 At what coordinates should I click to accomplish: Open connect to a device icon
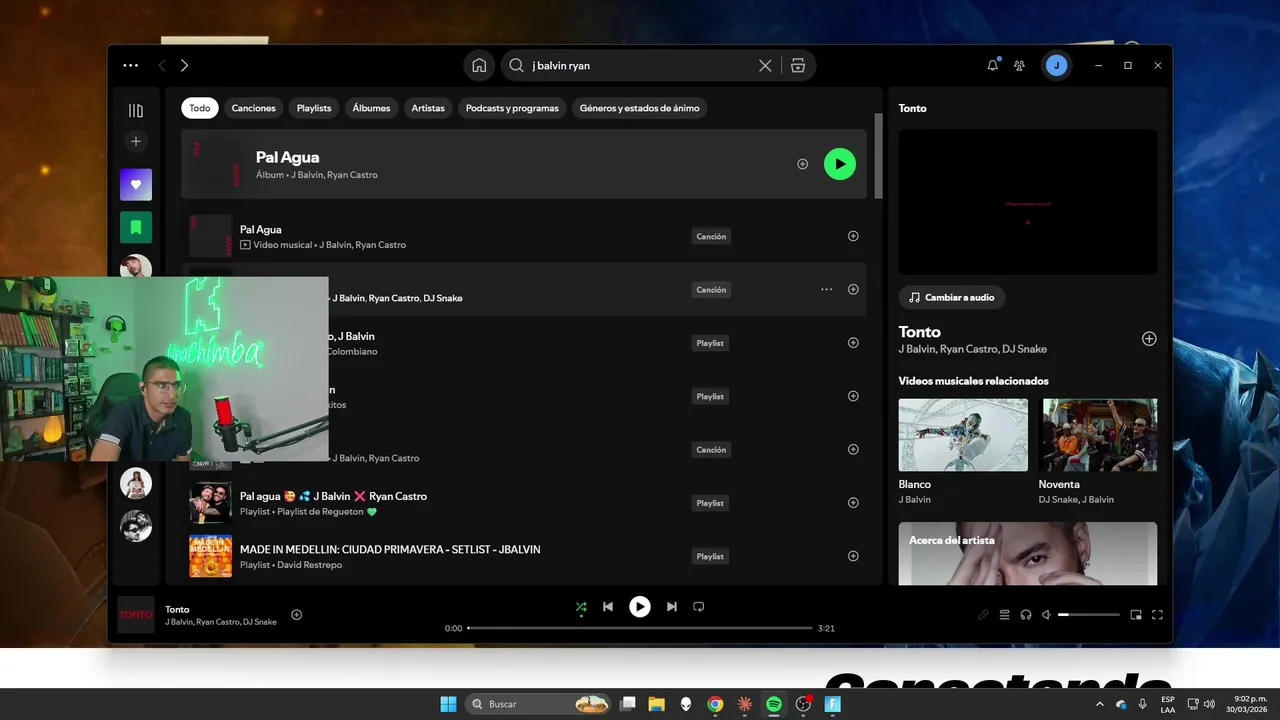1026,615
